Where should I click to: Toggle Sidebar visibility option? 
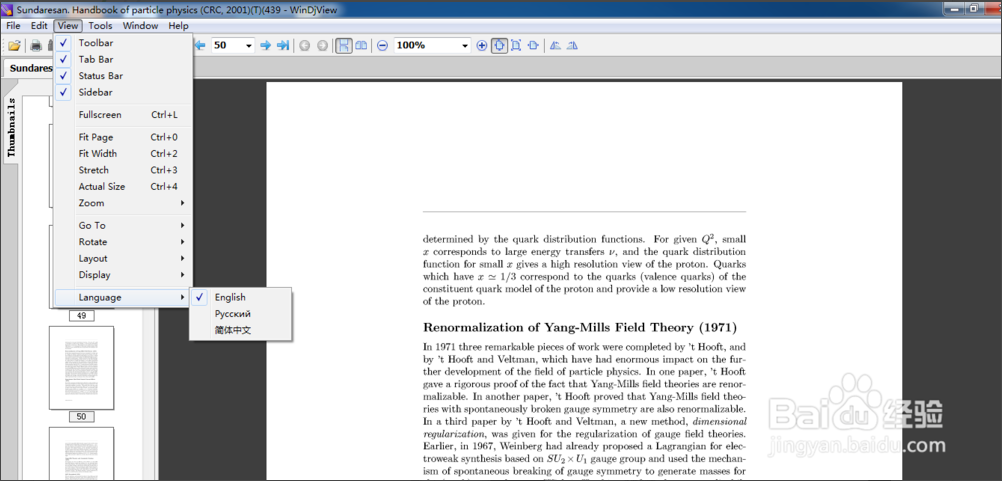[x=123, y=93]
